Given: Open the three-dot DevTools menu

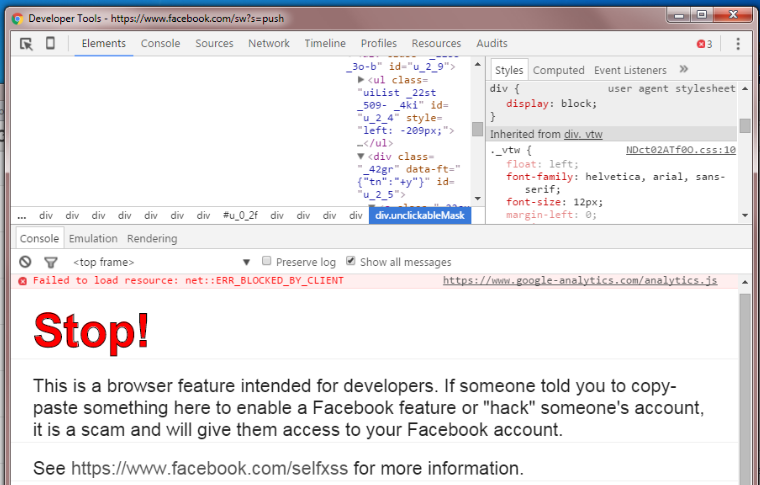Looking at the screenshot, I should 738,44.
